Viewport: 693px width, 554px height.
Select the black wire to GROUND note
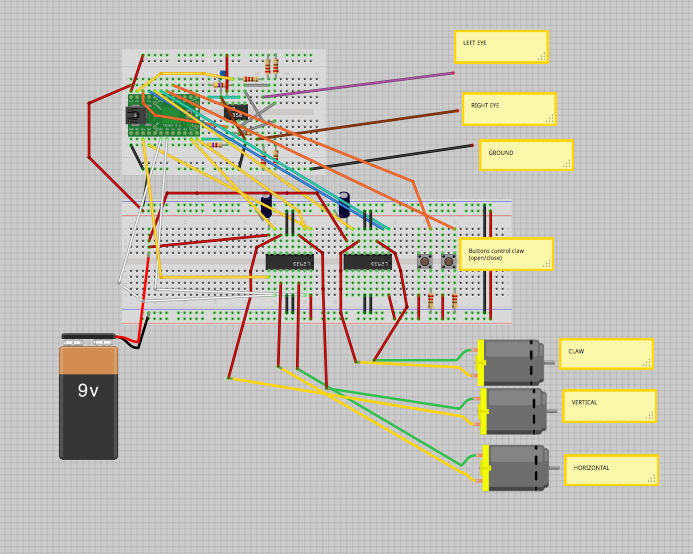click(392, 157)
